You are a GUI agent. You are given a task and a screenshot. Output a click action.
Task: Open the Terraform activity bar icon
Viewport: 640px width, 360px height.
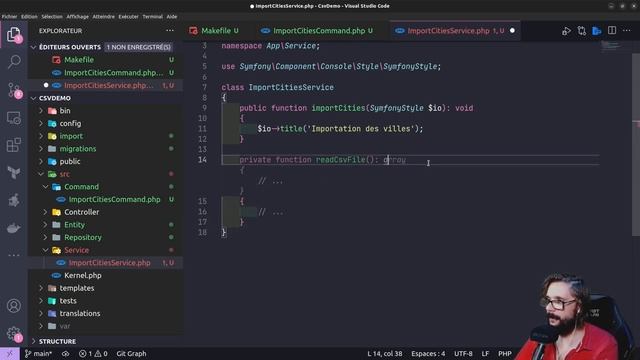14,173
